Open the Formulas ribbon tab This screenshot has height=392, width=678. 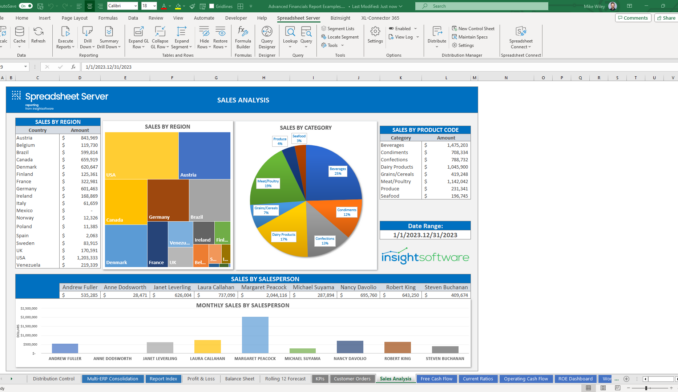[108, 18]
